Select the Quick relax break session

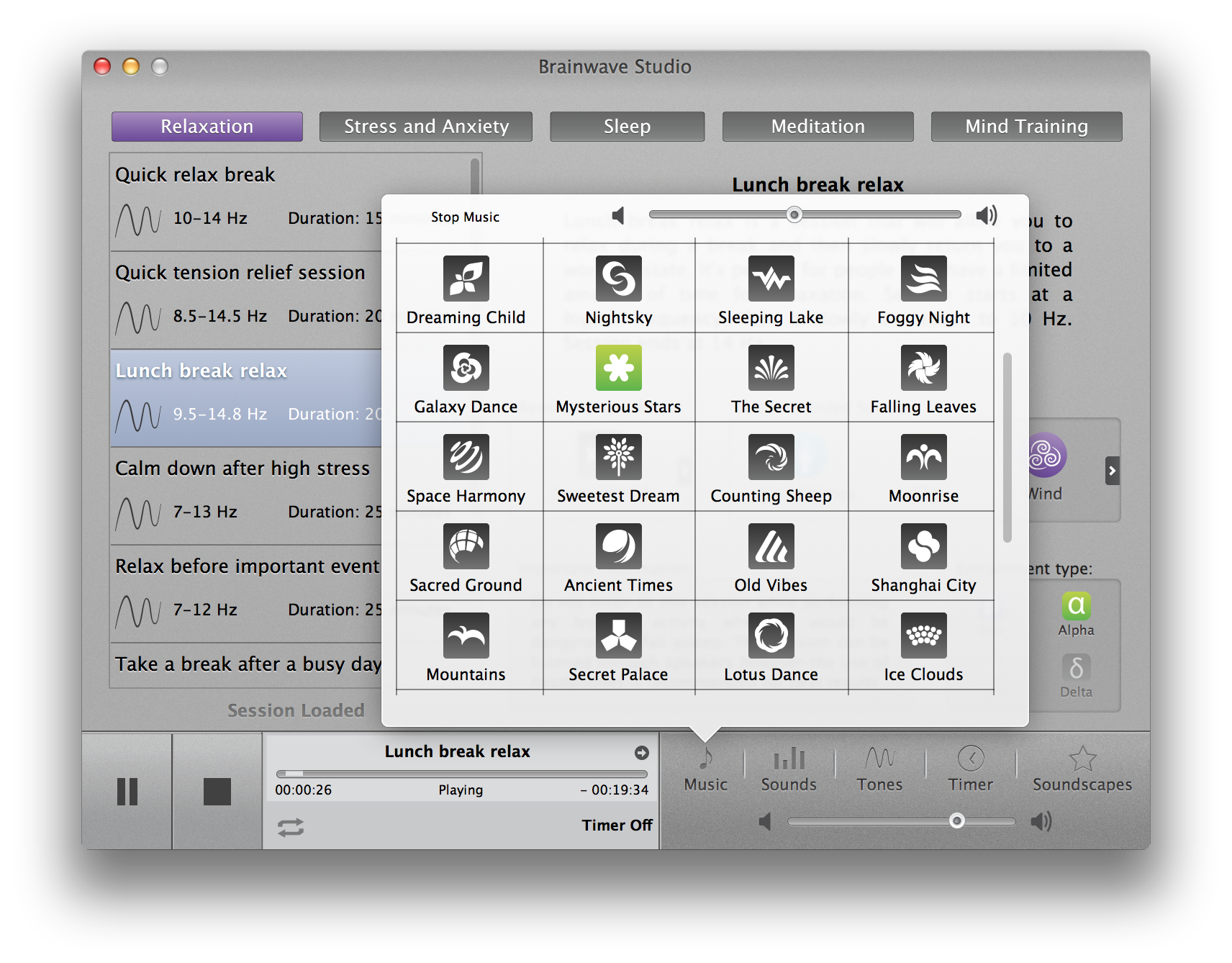(x=246, y=202)
